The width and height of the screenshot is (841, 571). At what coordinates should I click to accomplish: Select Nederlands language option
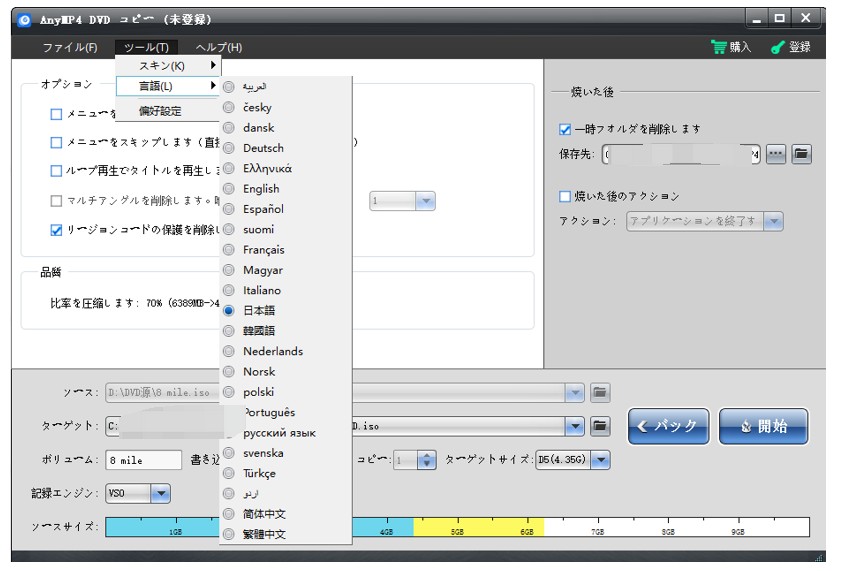click(285, 351)
